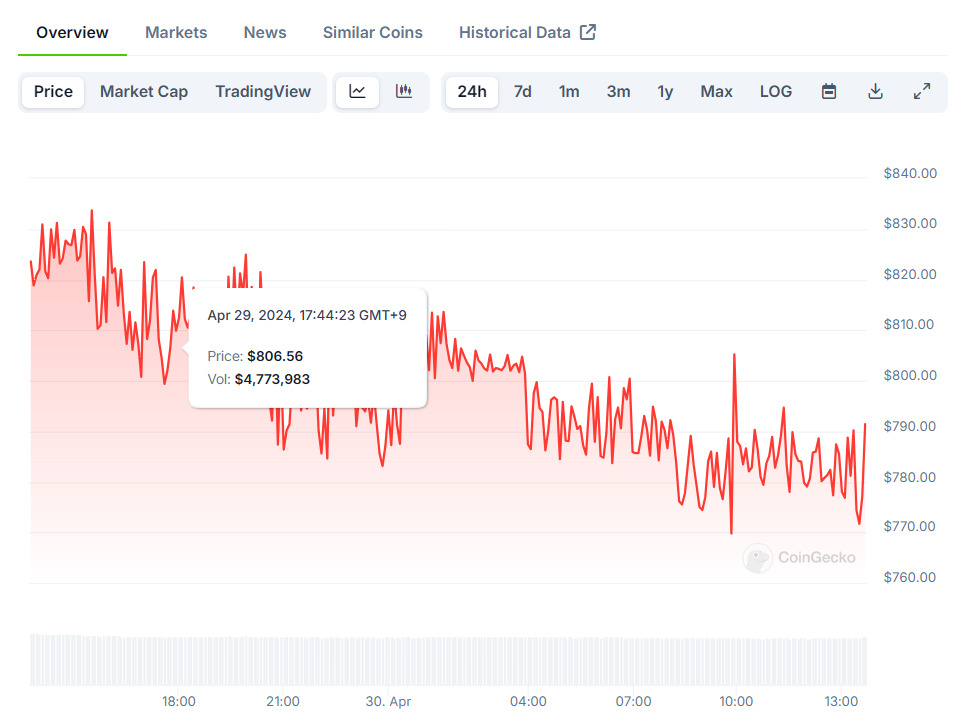
Task: Click the $760.00 y-axis label
Action: (x=910, y=578)
